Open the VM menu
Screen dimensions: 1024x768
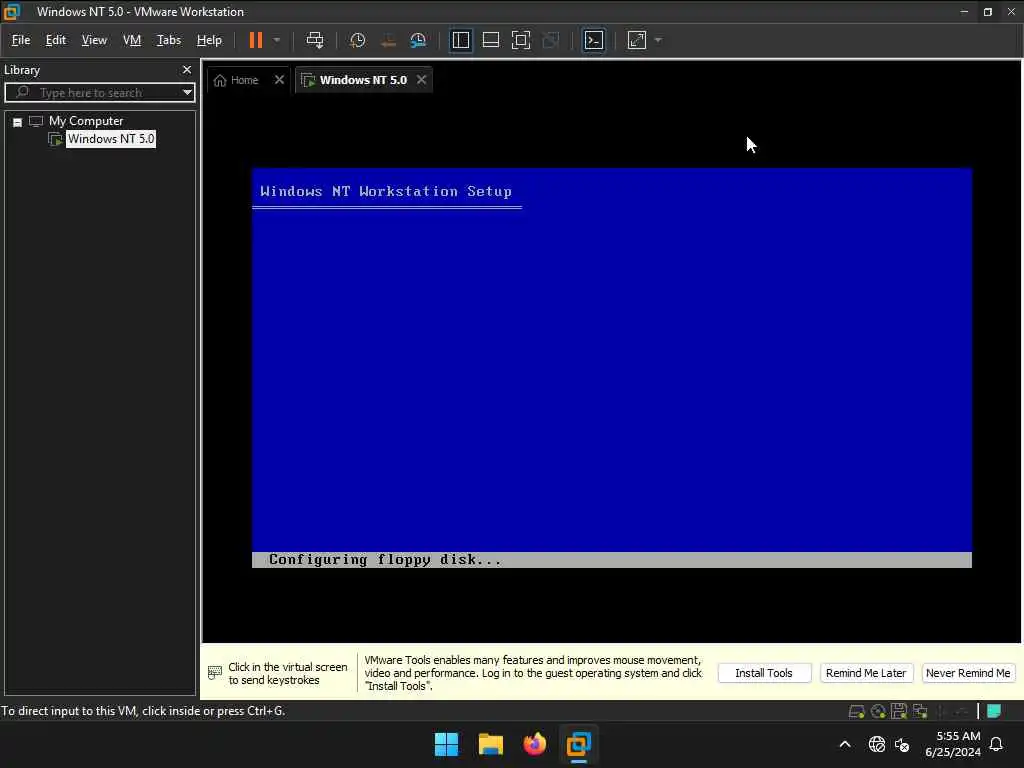click(x=132, y=40)
